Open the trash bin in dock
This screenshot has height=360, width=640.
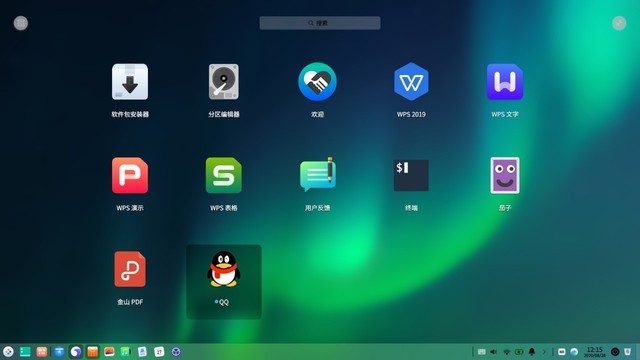628,351
